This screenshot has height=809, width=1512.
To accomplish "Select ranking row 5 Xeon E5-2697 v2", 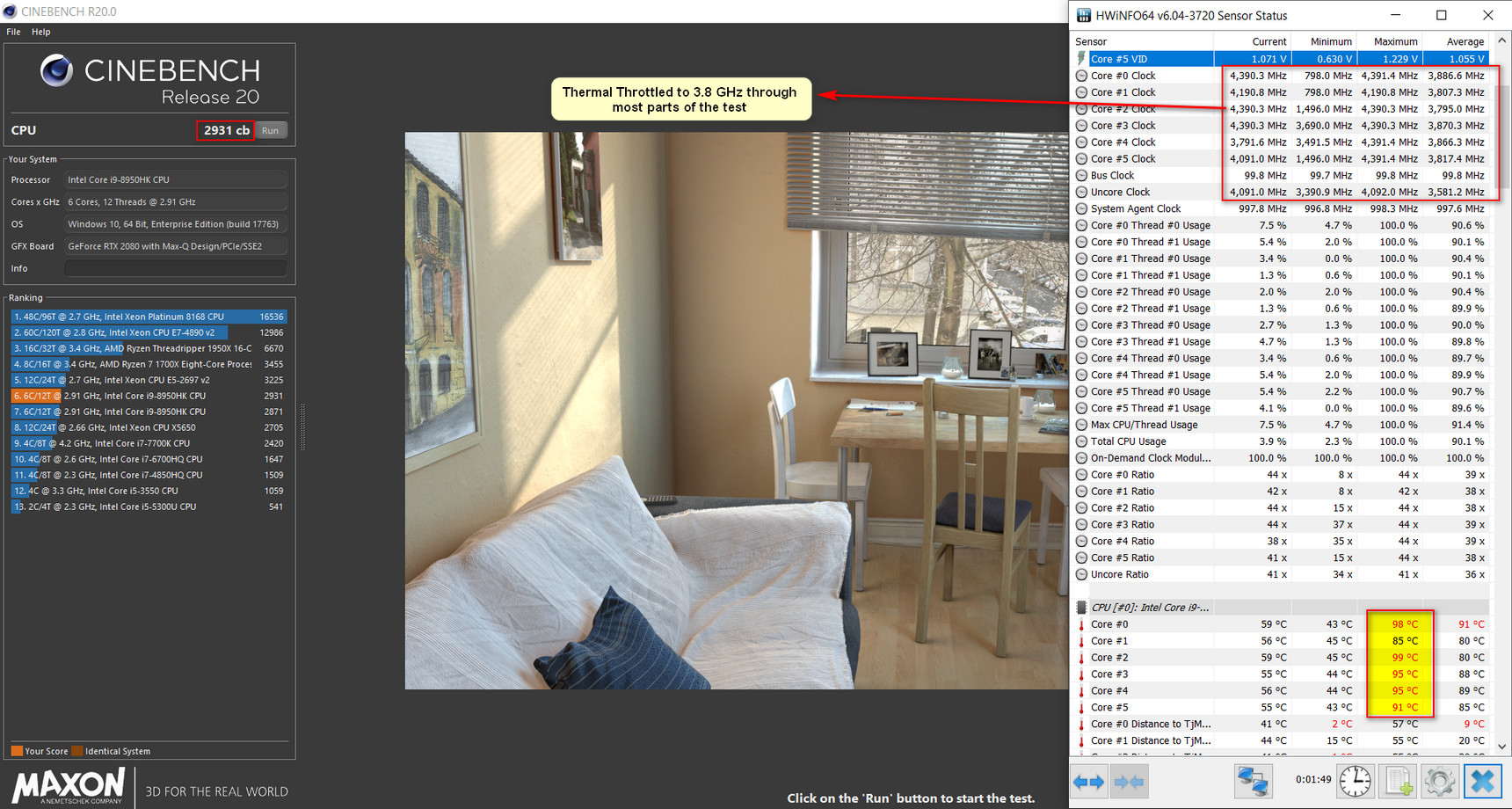I will [149, 380].
